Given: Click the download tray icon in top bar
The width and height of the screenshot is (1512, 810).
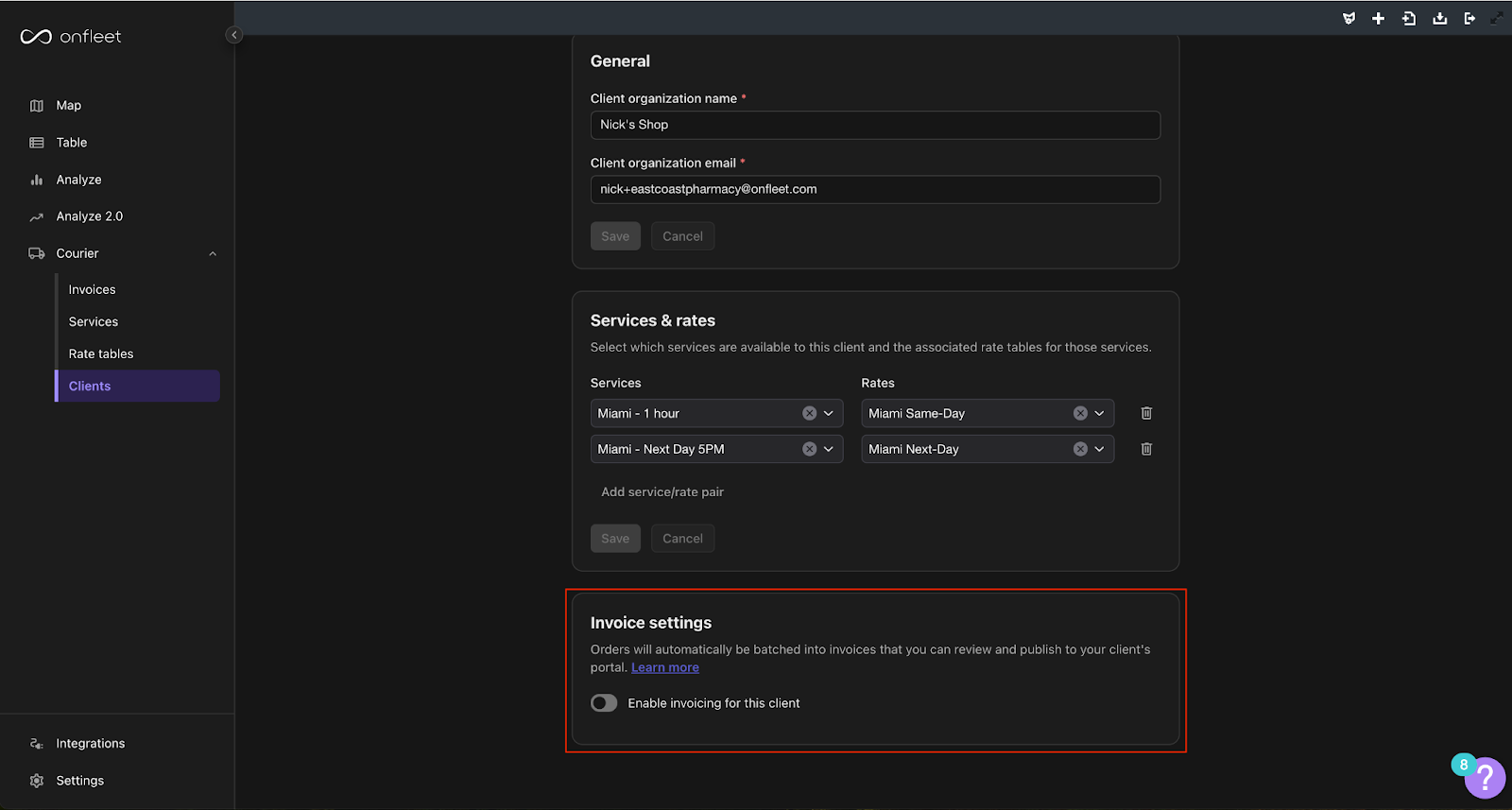Looking at the screenshot, I should 1439,18.
